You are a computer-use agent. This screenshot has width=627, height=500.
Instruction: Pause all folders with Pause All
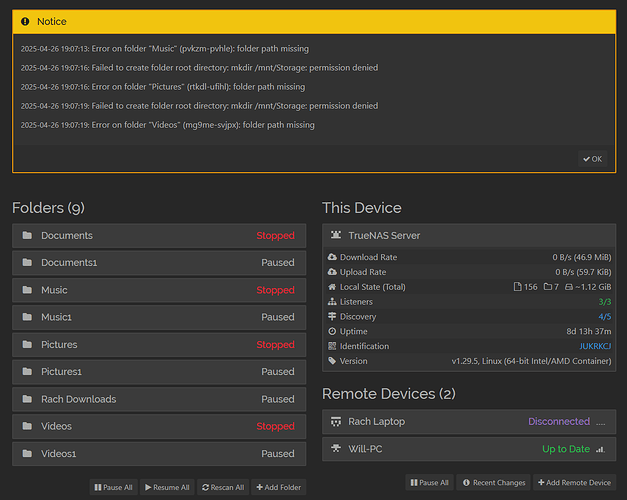point(114,487)
